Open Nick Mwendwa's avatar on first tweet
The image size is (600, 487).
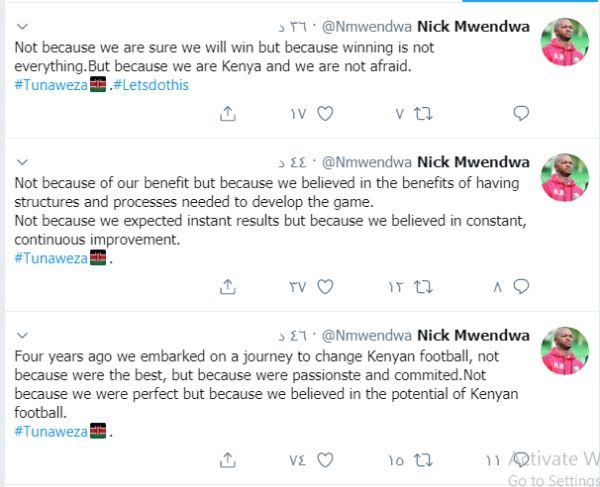tap(564, 42)
